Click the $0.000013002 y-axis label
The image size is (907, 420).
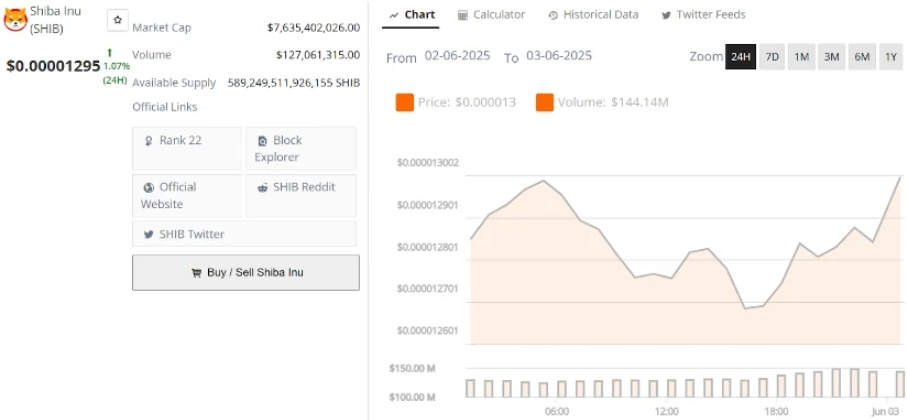pyautogui.click(x=427, y=163)
